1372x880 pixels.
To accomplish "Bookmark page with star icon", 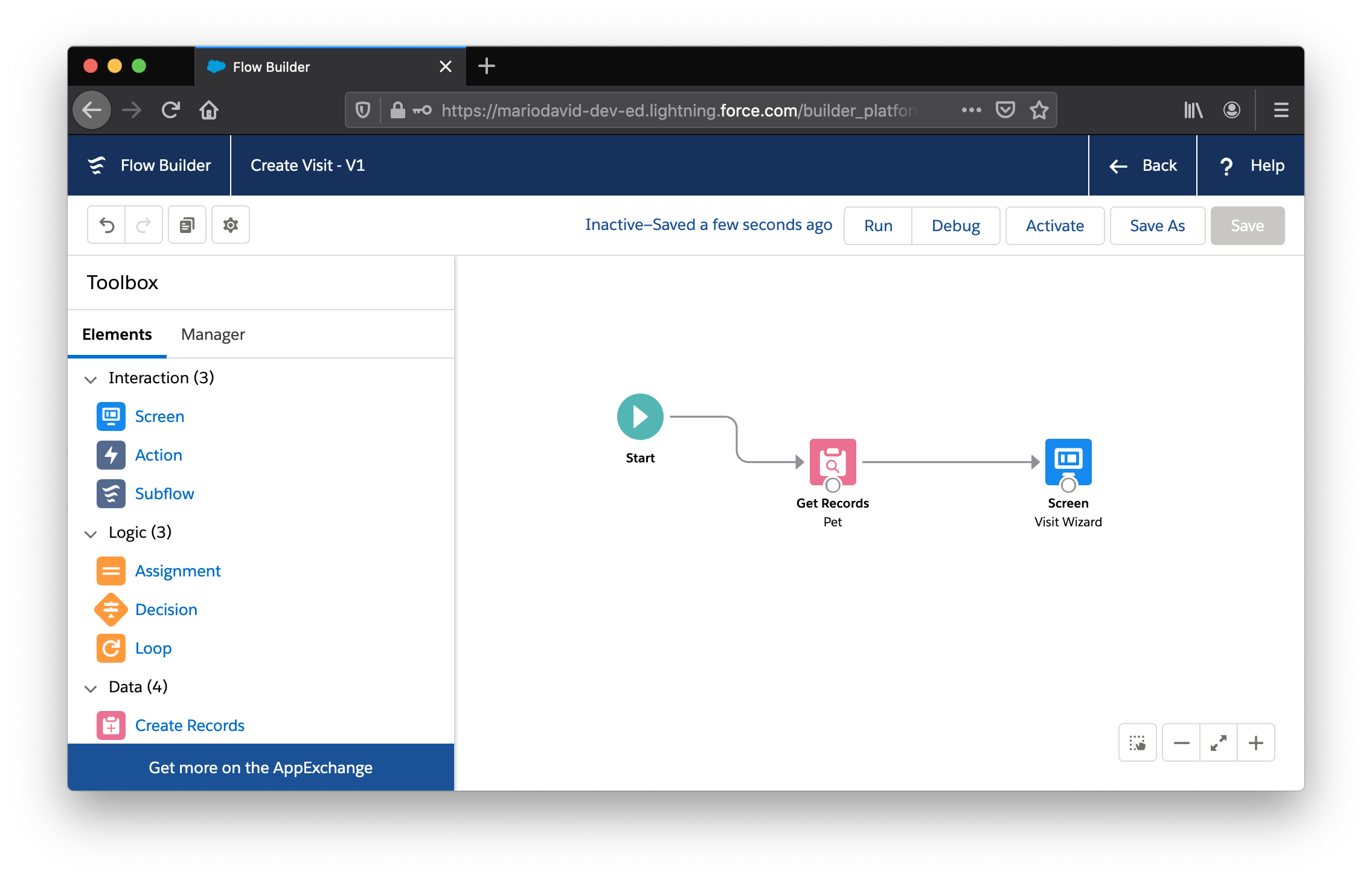I will click(x=1039, y=110).
